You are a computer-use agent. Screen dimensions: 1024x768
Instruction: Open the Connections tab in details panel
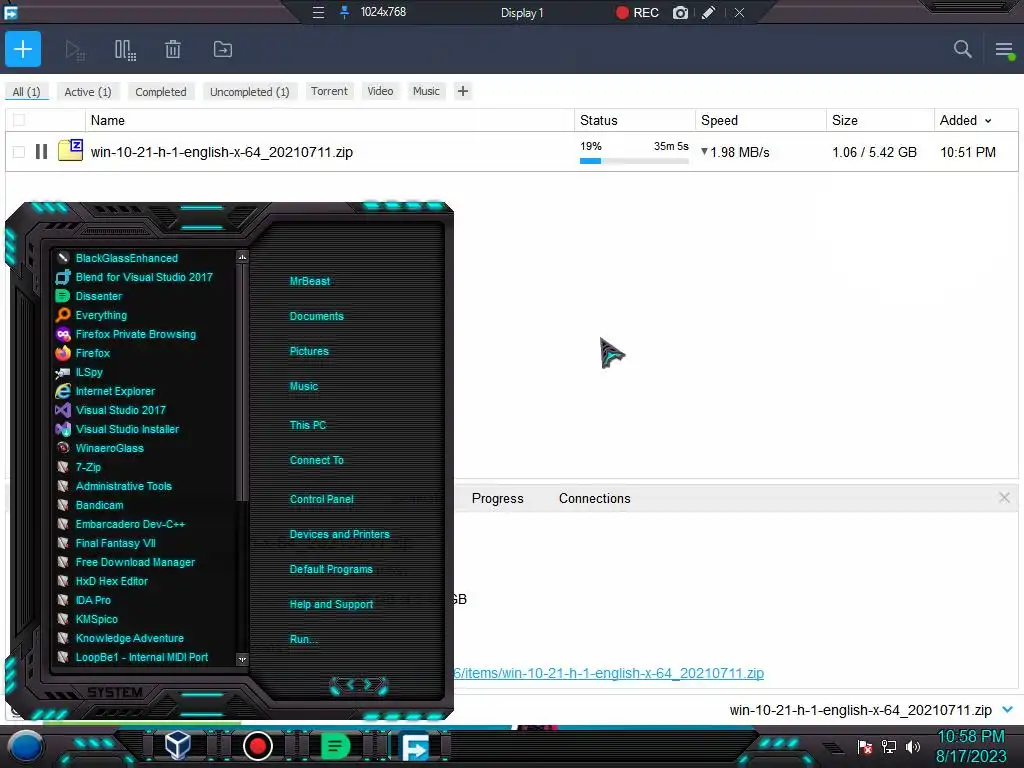click(x=594, y=498)
